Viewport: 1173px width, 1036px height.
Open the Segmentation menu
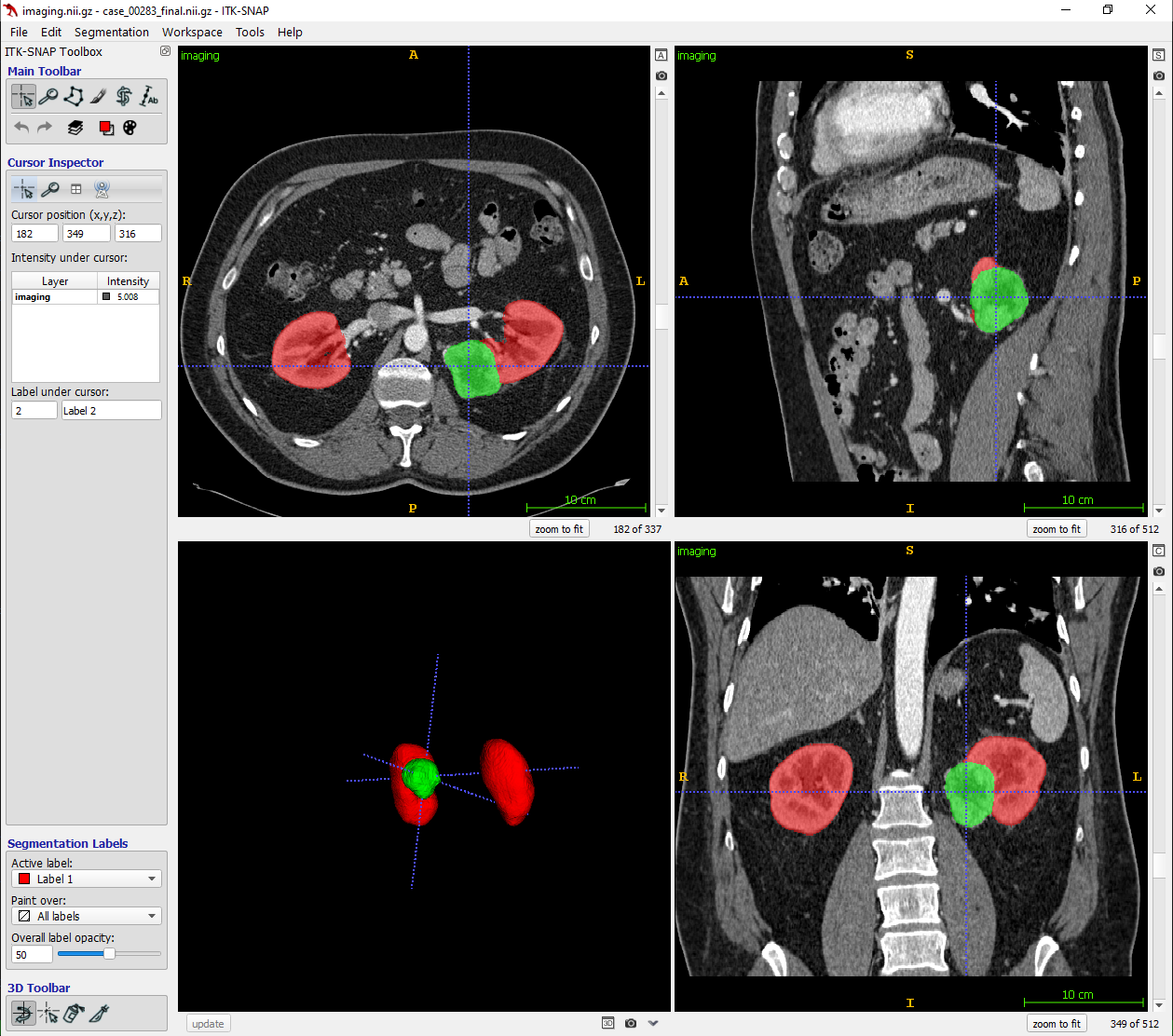click(112, 32)
